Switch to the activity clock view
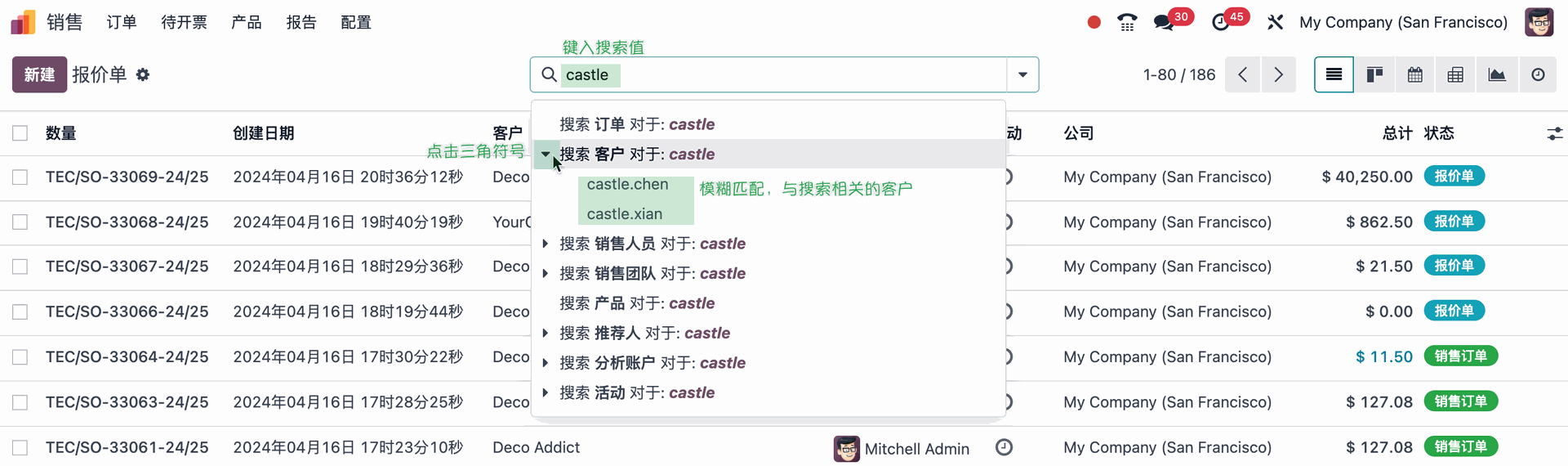 1538,75
